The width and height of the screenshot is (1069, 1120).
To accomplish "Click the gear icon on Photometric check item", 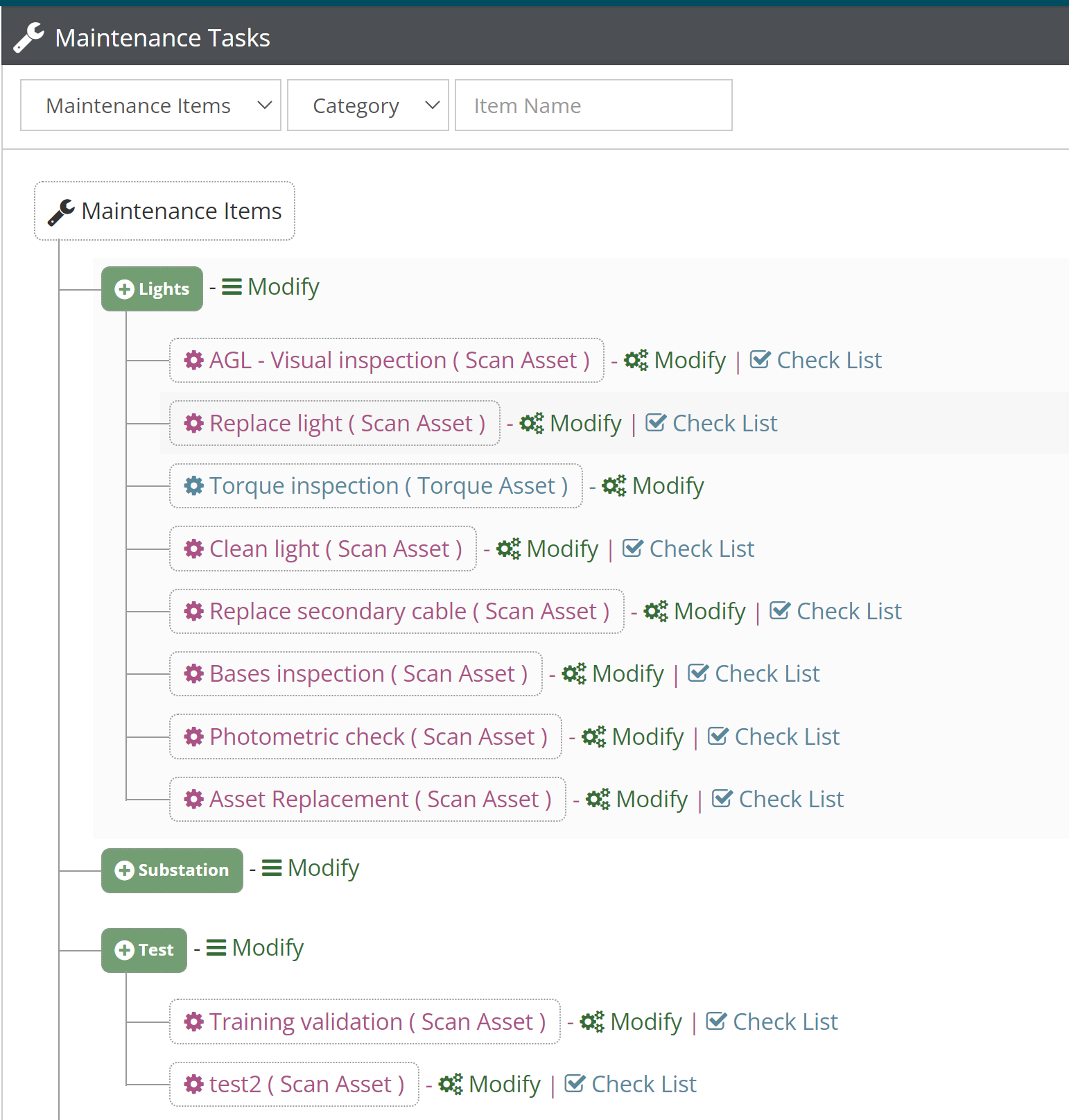I will [193, 736].
